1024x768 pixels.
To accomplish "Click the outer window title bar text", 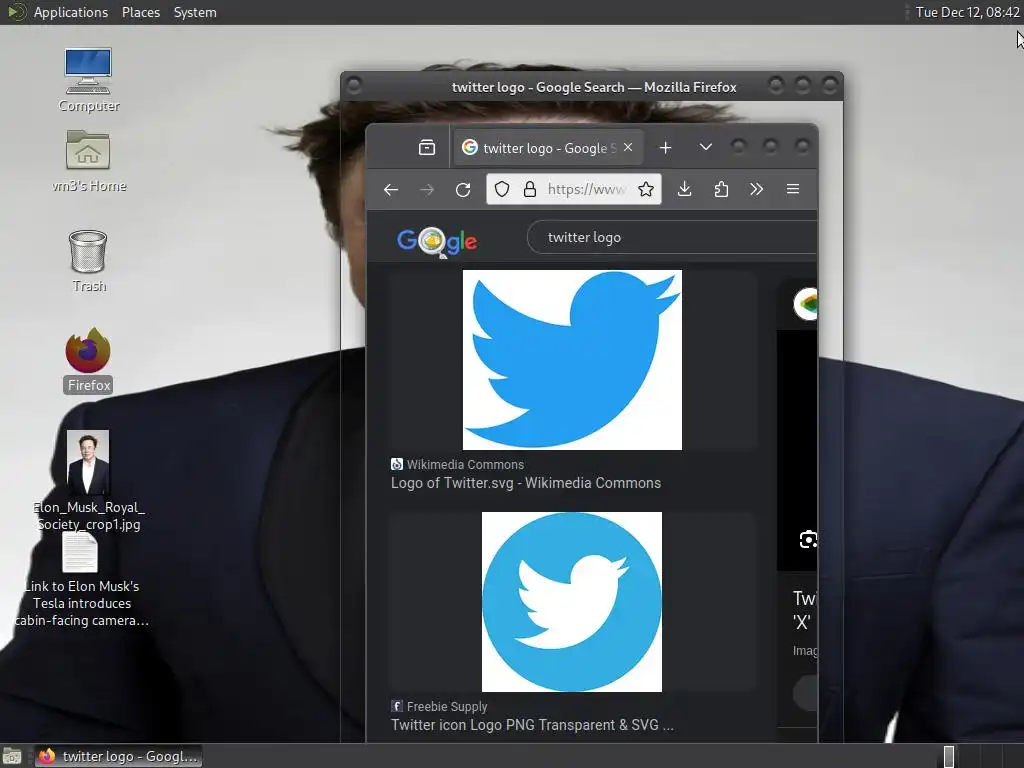I will (594, 87).
